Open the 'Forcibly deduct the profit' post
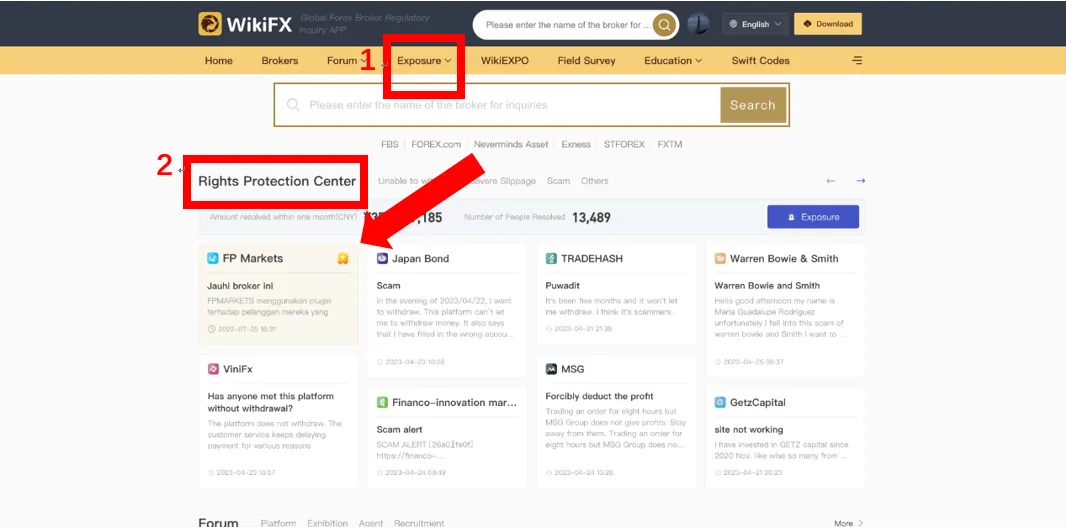The width and height of the screenshot is (1066, 529). pyautogui.click(x=599, y=396)
